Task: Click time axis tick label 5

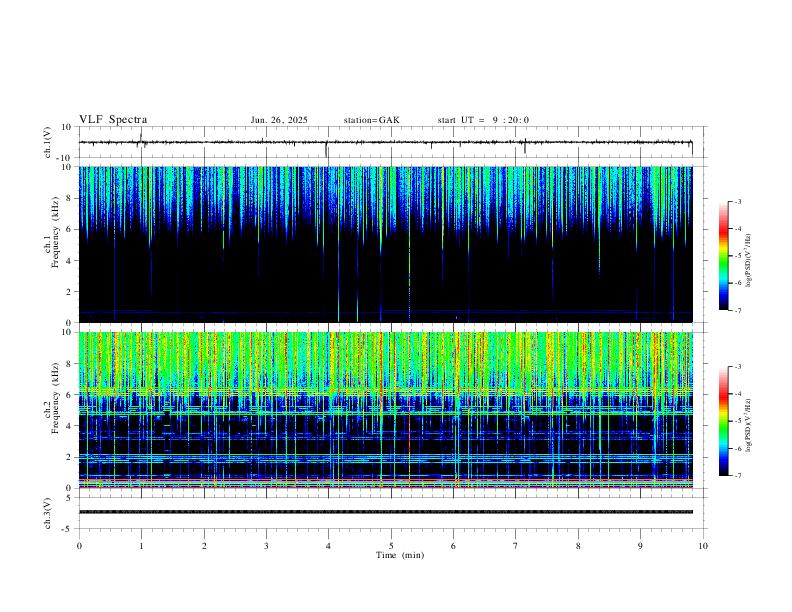Action: click(x=391, y=546)
